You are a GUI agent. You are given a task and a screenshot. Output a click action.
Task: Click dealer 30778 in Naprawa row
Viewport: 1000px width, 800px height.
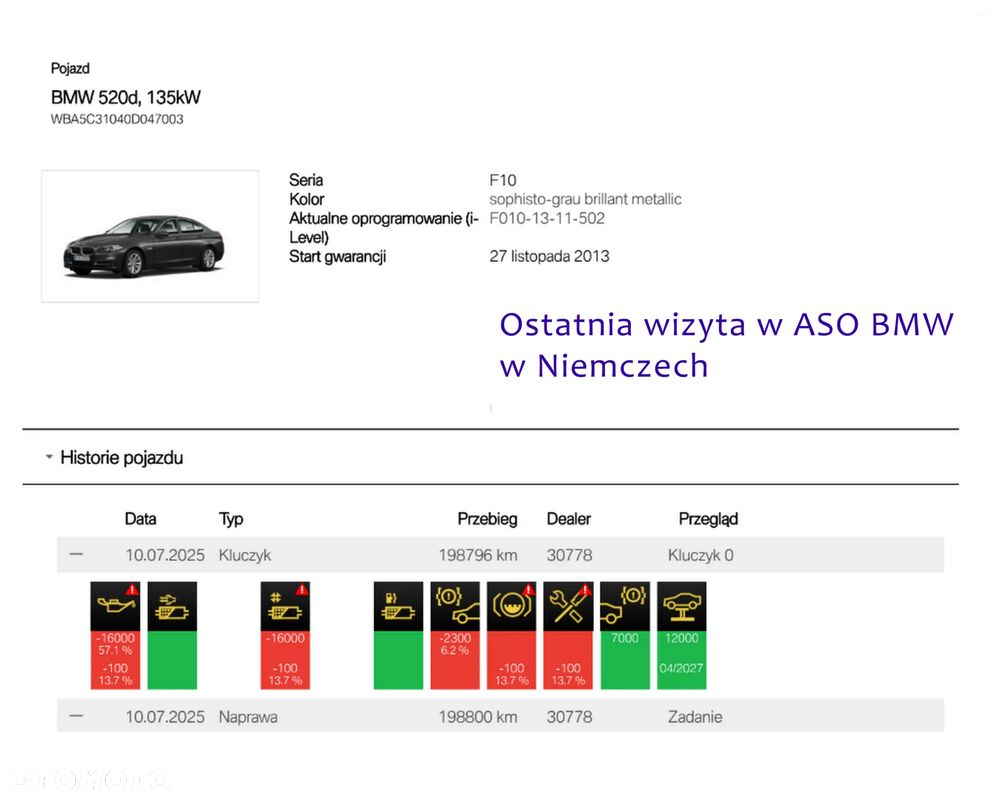pyautogui.click(x=570, y=716)
